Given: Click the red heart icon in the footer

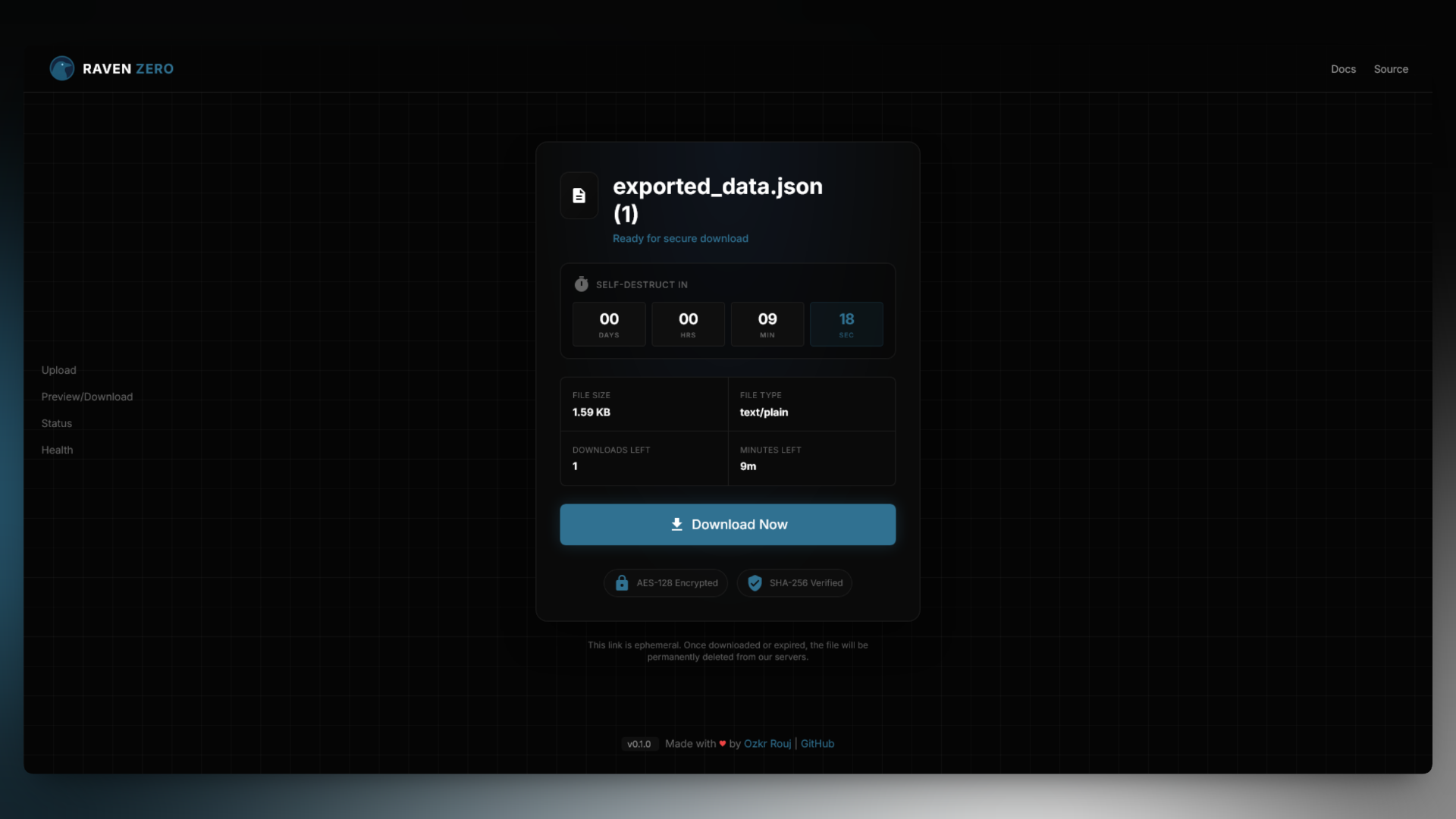Looking at the screenshot, I should point(722,744).
